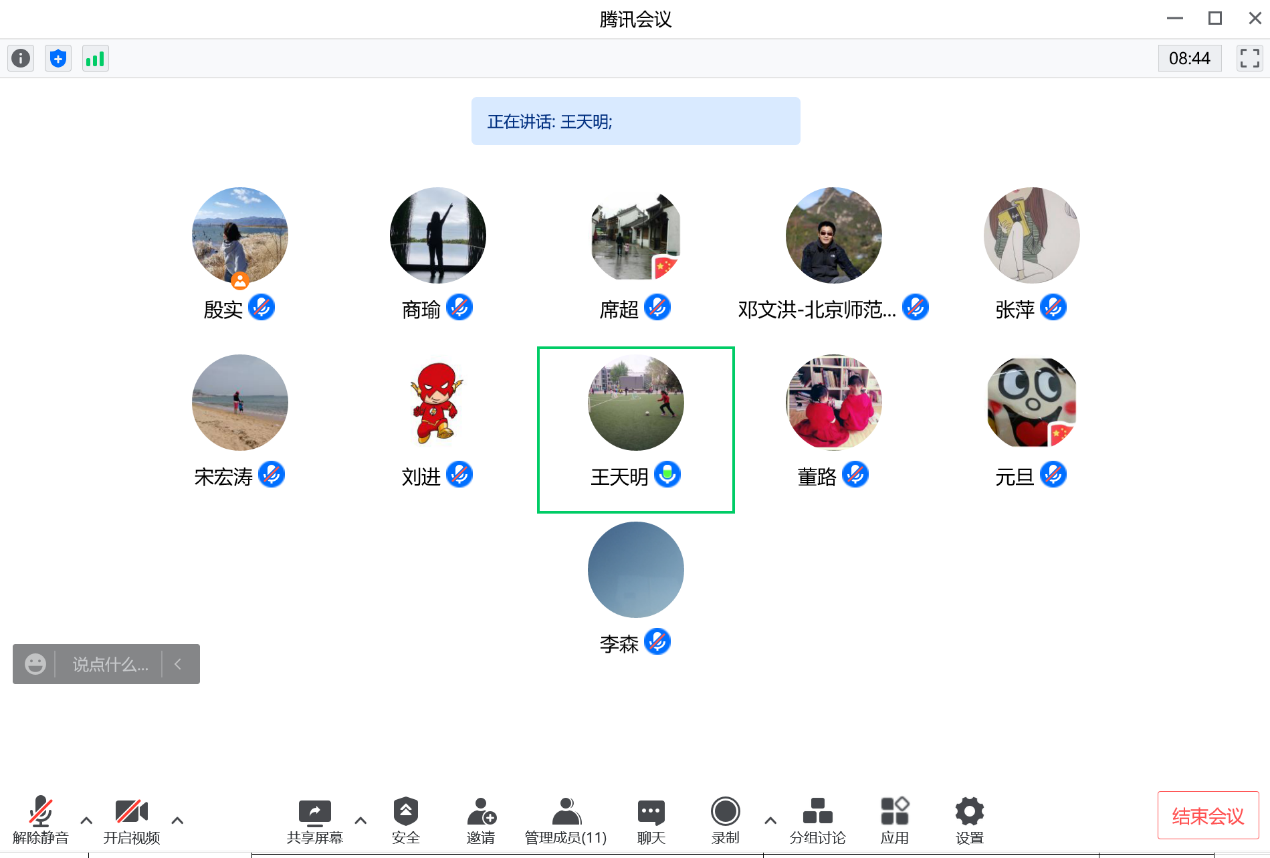1270x858 pixels.
Task: Click the blue security shield icon
Action: click(x=58, y=58)
